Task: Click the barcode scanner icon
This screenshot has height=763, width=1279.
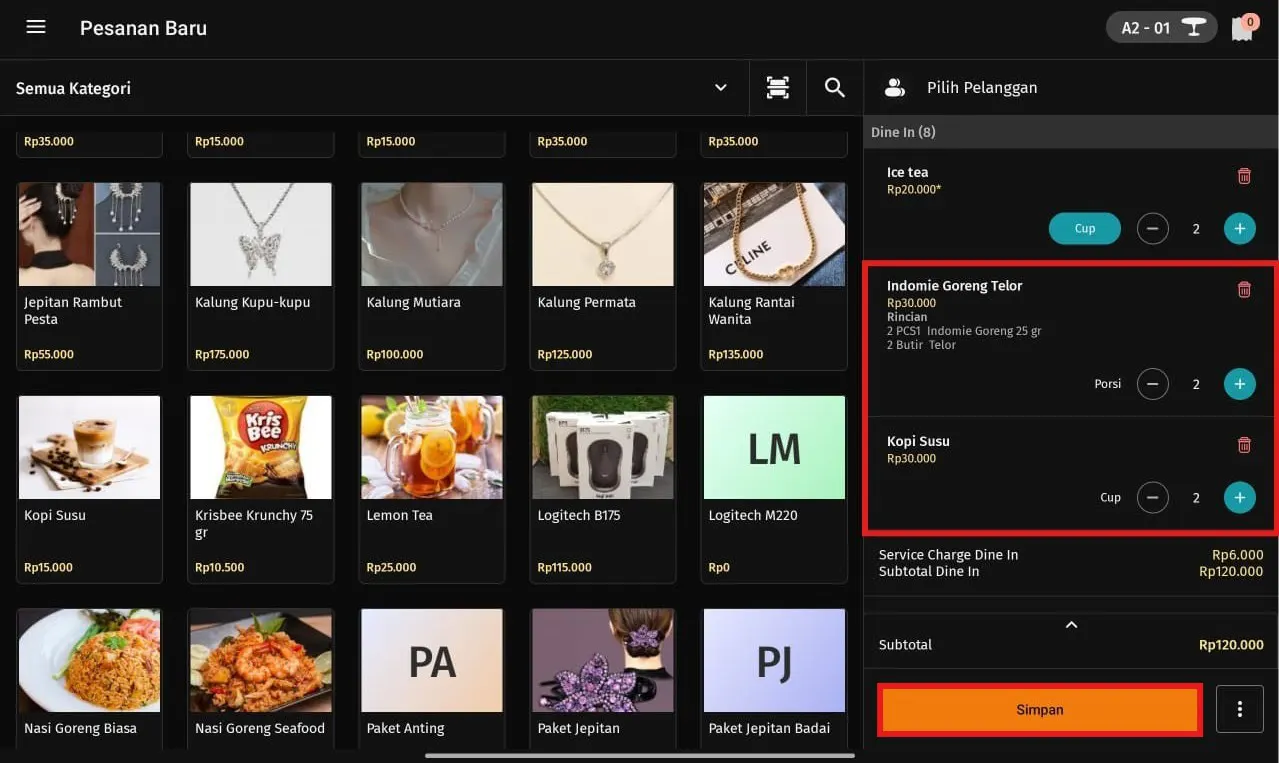Action: tap(777, 87)
